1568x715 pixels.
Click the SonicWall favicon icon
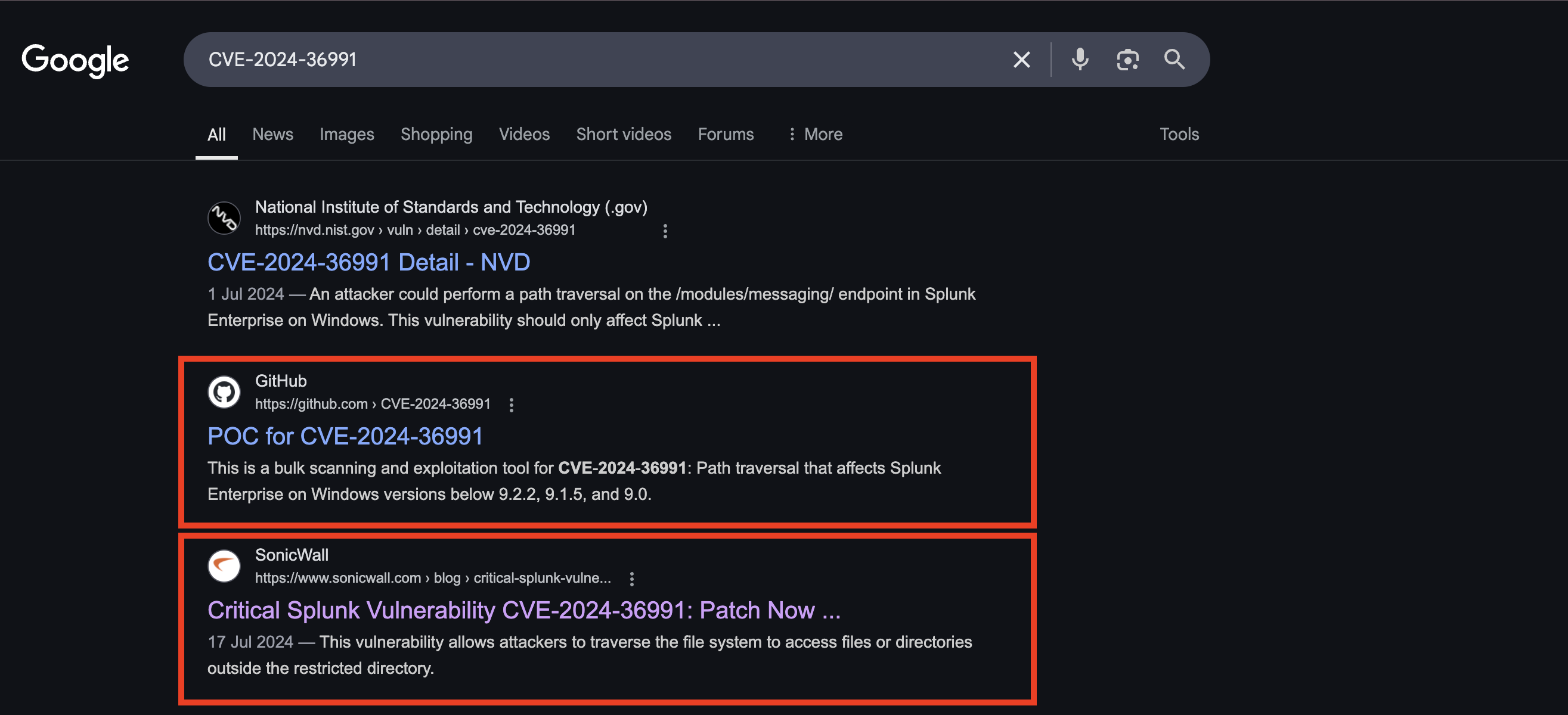pyautogui.click(x=224, y=566)
